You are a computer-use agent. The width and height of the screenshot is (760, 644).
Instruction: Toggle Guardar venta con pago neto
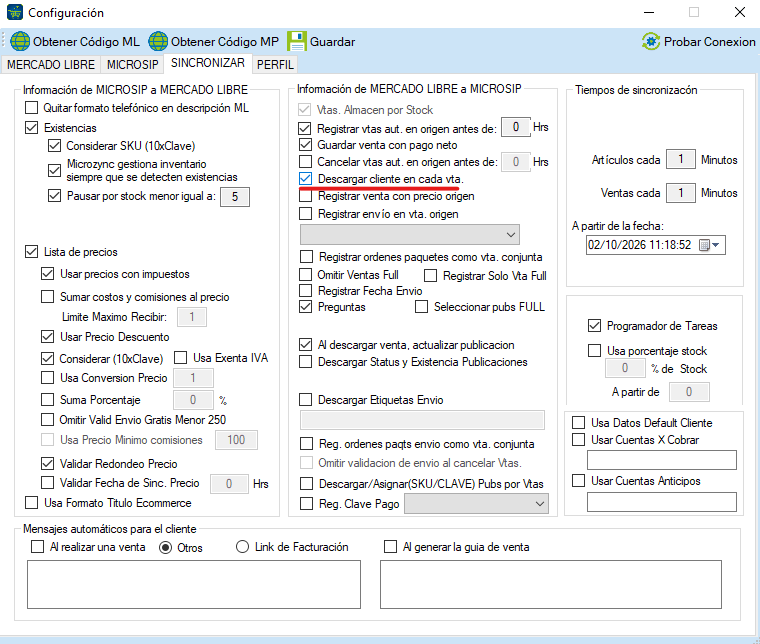(305, 144)
